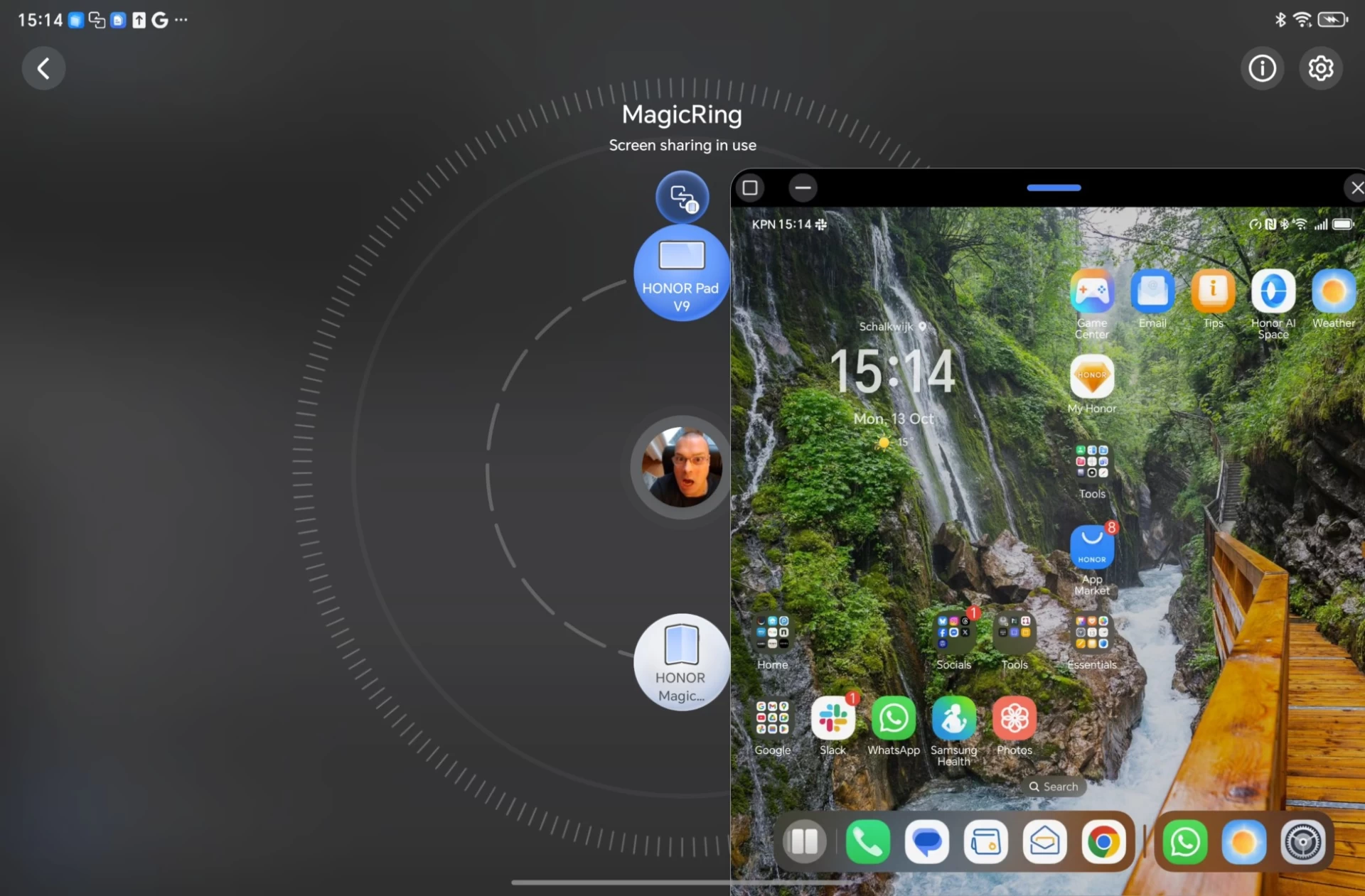1365x896 pixels.
Task: Close the shared phone window
Action: coord(1356,188)
